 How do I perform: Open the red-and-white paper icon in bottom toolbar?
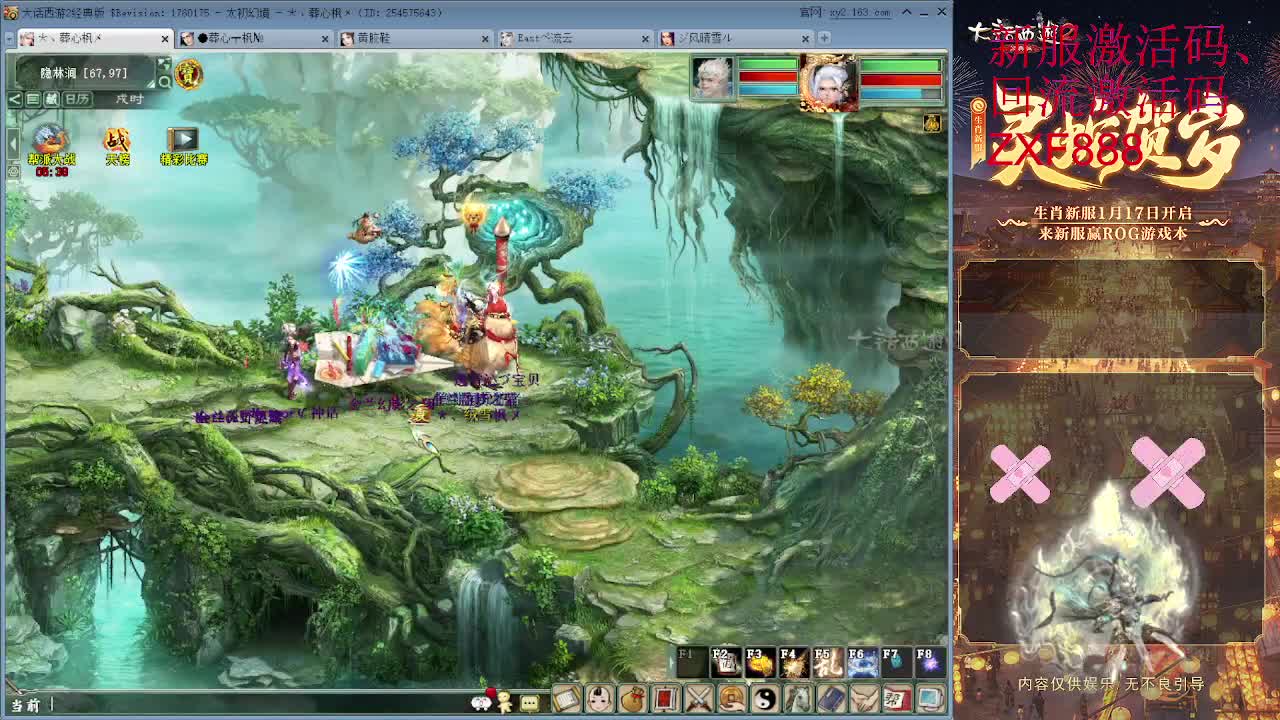click(x=897, y=700)
